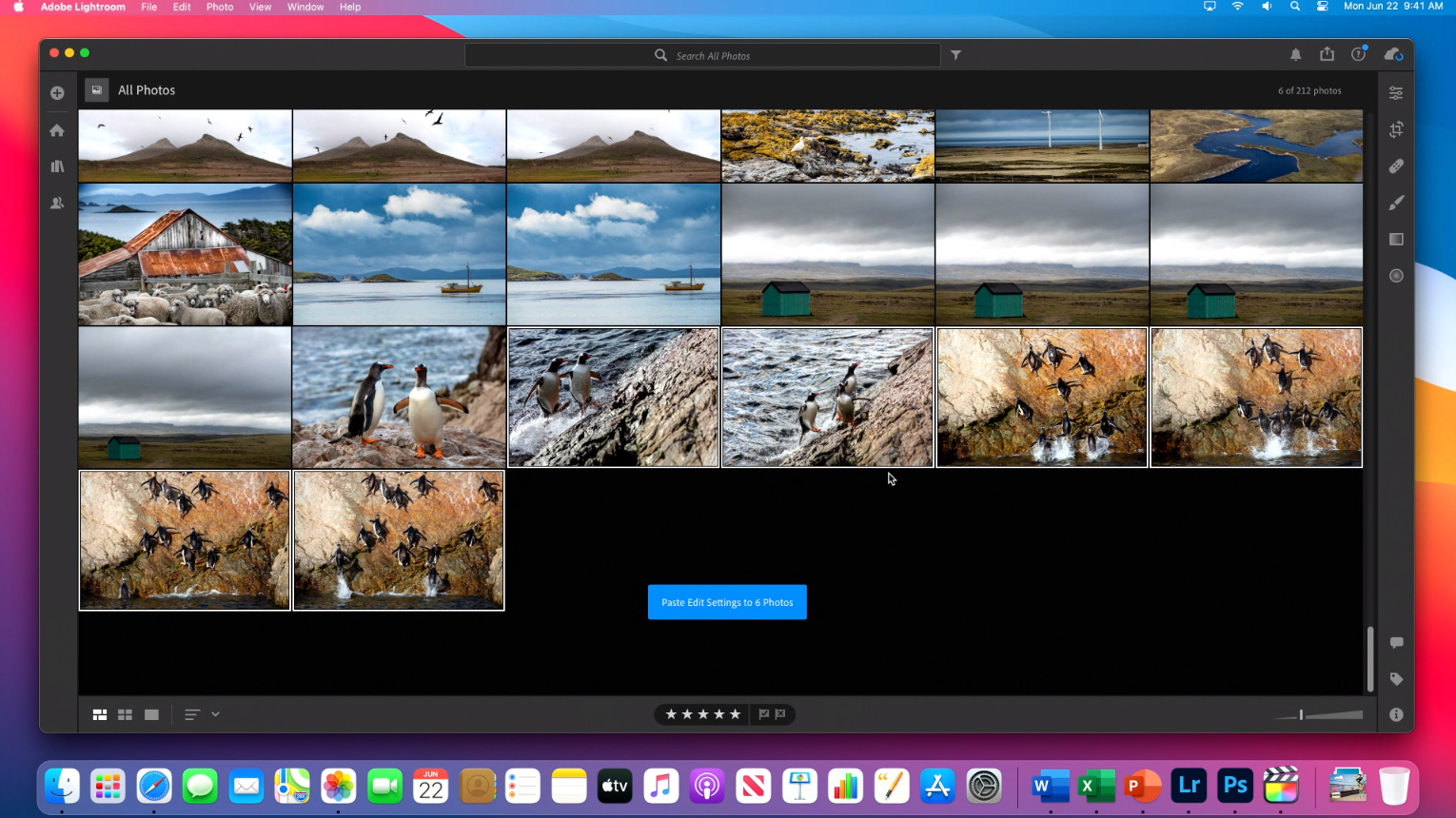Switch to Photo Grid view
1456x818 pixels.
click(x=100, y=714)
